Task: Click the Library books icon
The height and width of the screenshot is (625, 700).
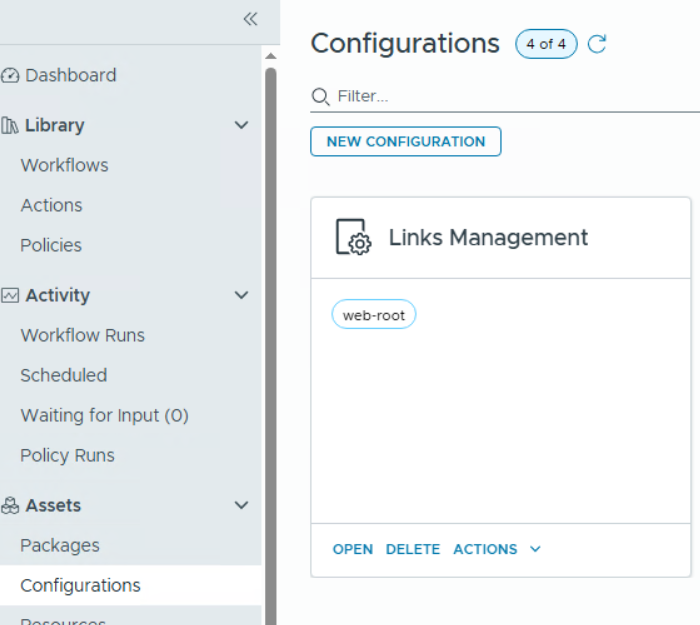Action: tap(11, 125)
